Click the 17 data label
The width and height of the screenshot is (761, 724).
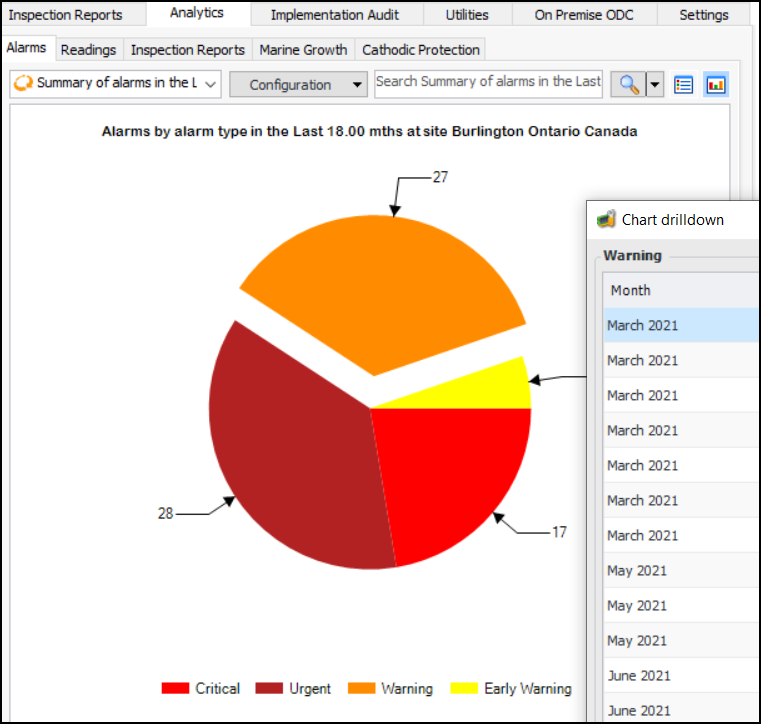[x=560, y=532]
